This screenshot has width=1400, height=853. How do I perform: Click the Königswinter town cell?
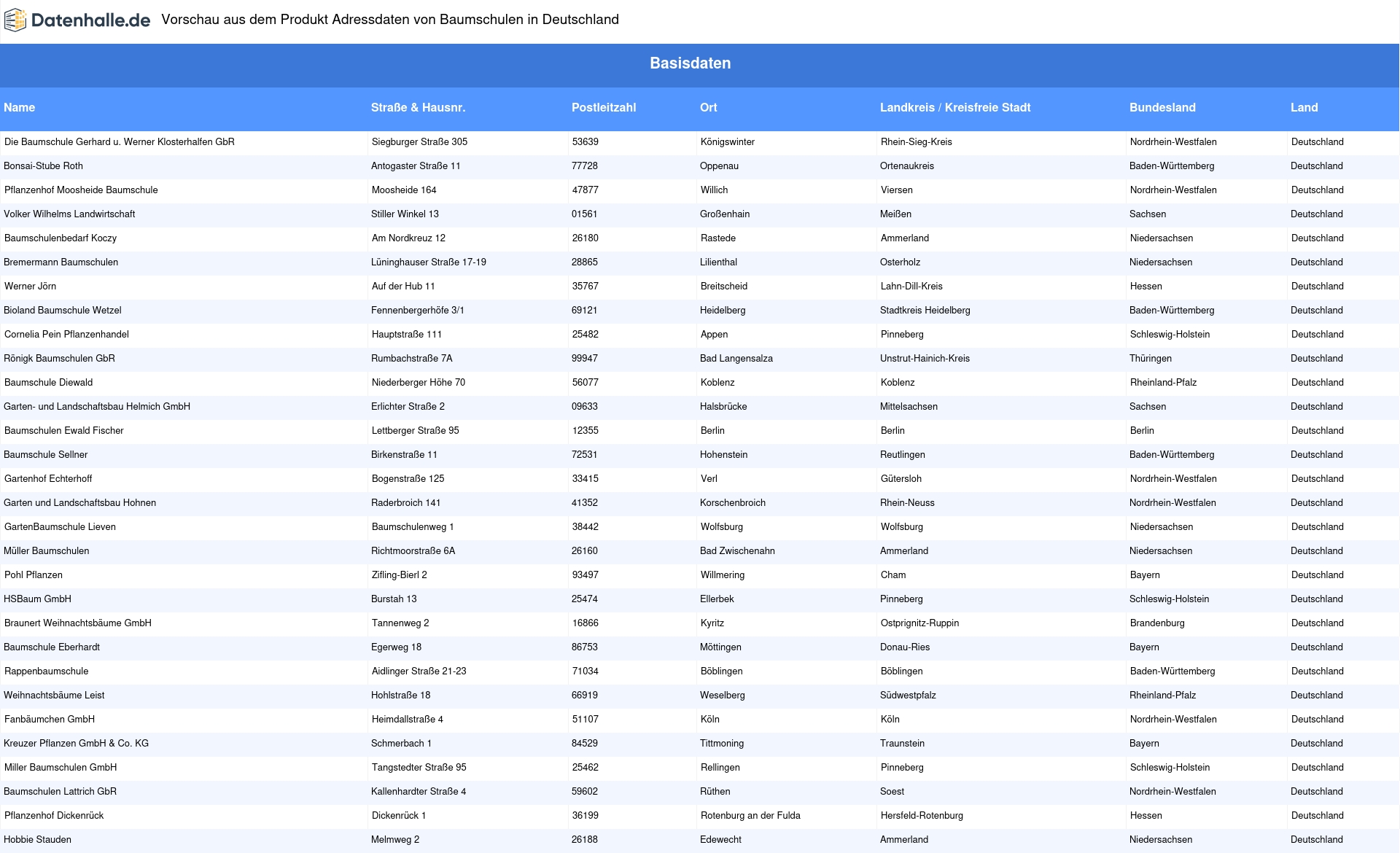[728, 142]
